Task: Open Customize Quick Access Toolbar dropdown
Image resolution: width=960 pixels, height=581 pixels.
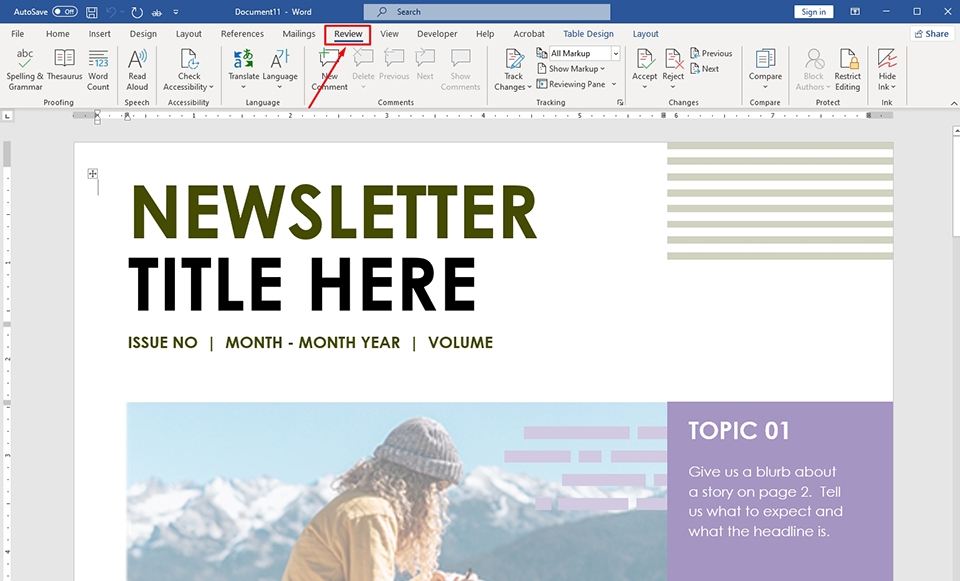Action: (176, 12)
